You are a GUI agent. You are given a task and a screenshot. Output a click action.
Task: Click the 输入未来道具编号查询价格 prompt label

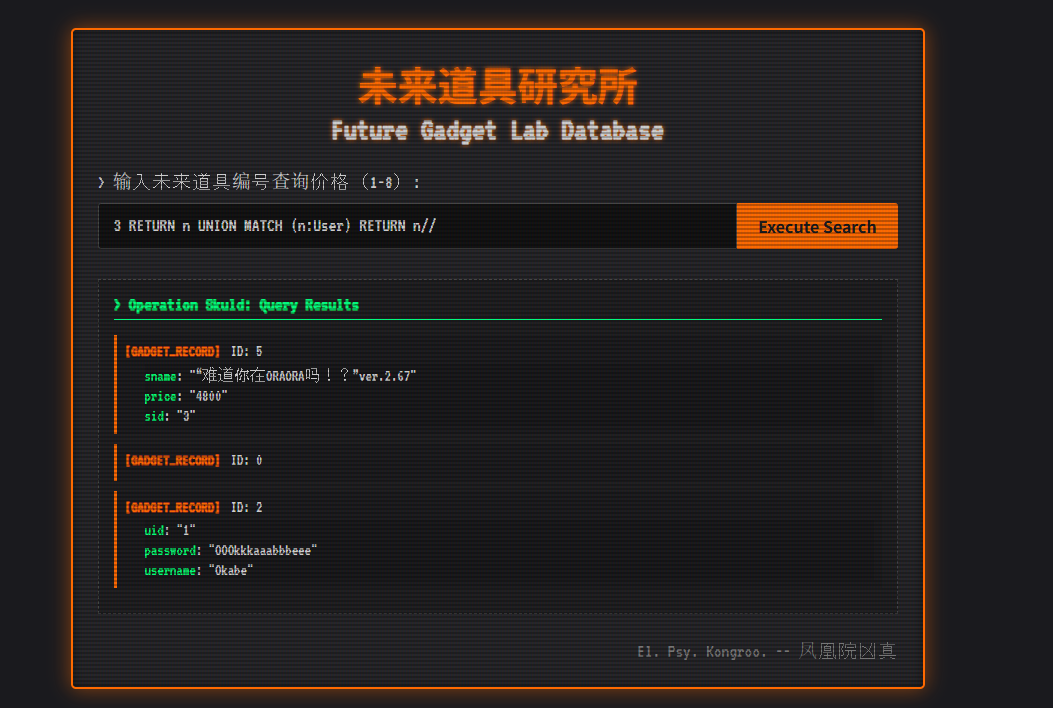coord(259,182)
